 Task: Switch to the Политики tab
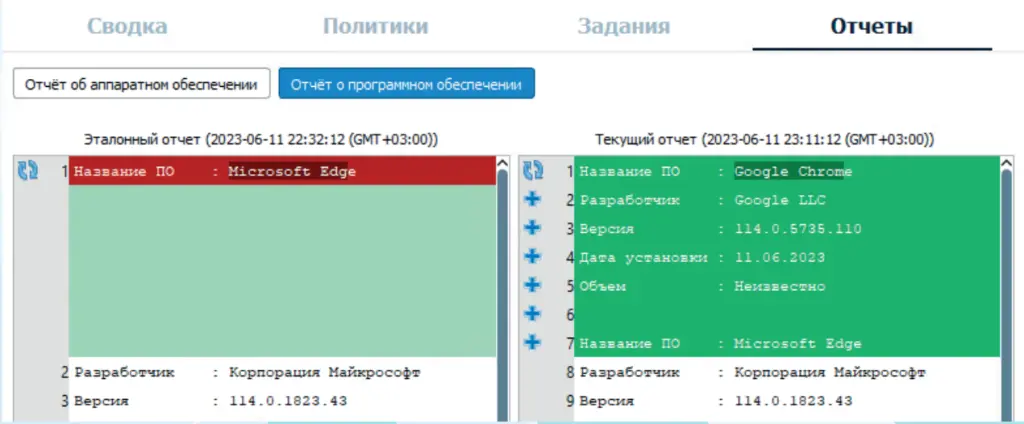pos(376,27)
